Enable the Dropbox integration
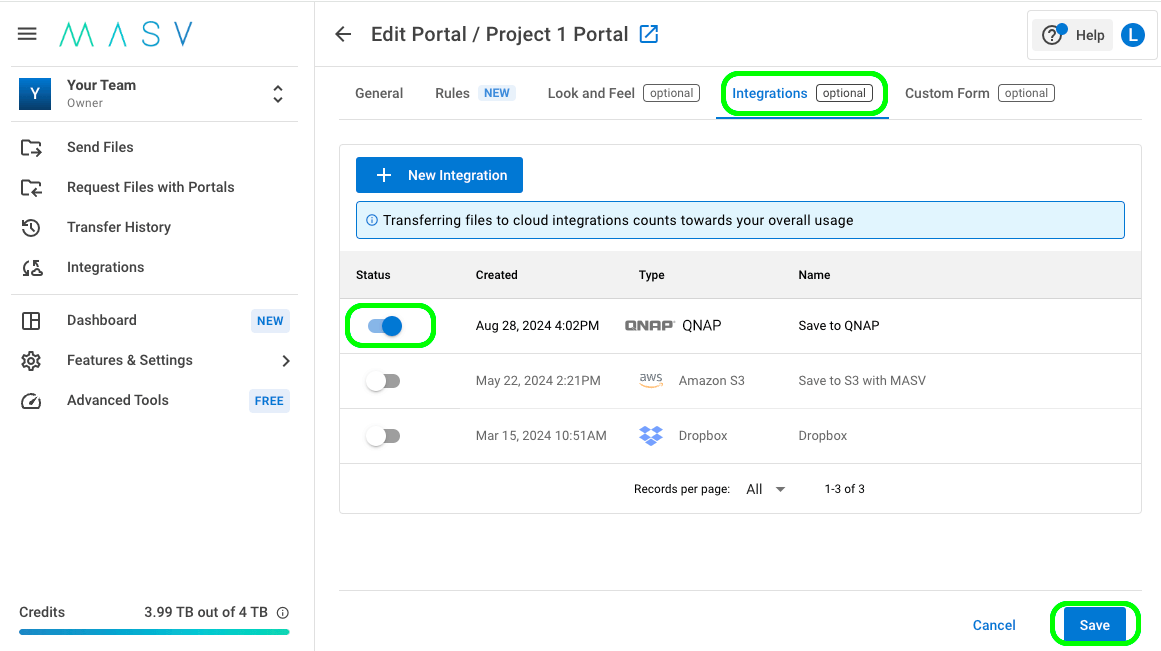The width and height of the screenshot is (1161, 651). 383,435
